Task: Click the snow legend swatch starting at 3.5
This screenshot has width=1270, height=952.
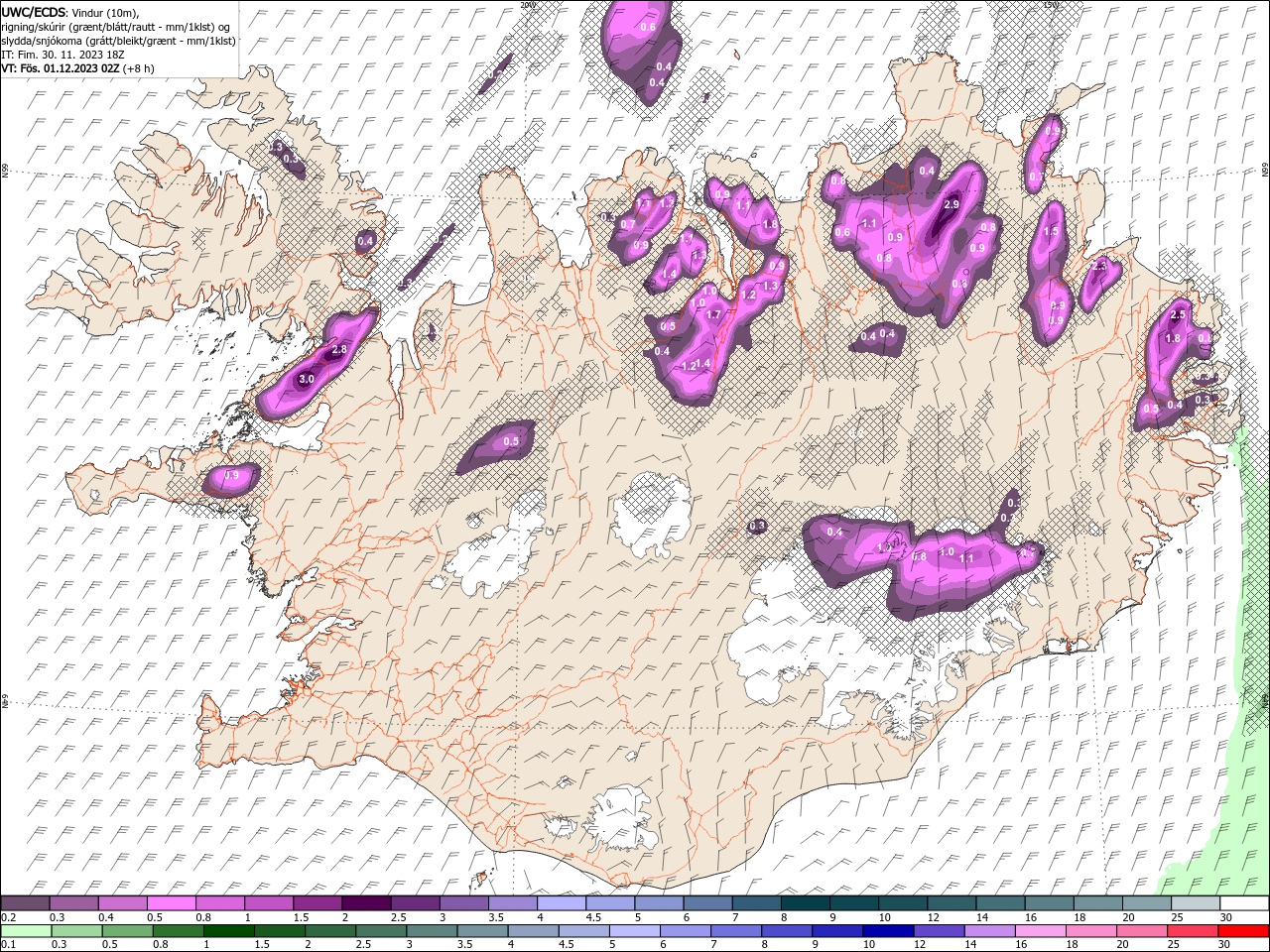Action: tap(514, 903)
